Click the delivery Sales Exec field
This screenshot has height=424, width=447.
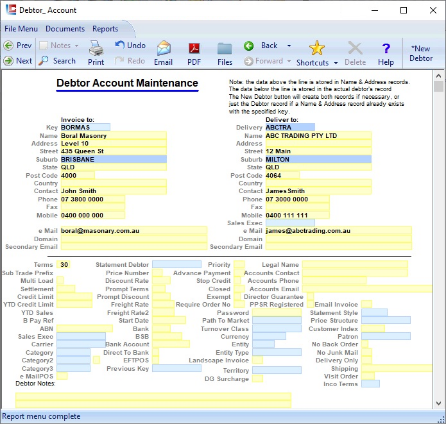pyautogui.click(x=290, y=223)
